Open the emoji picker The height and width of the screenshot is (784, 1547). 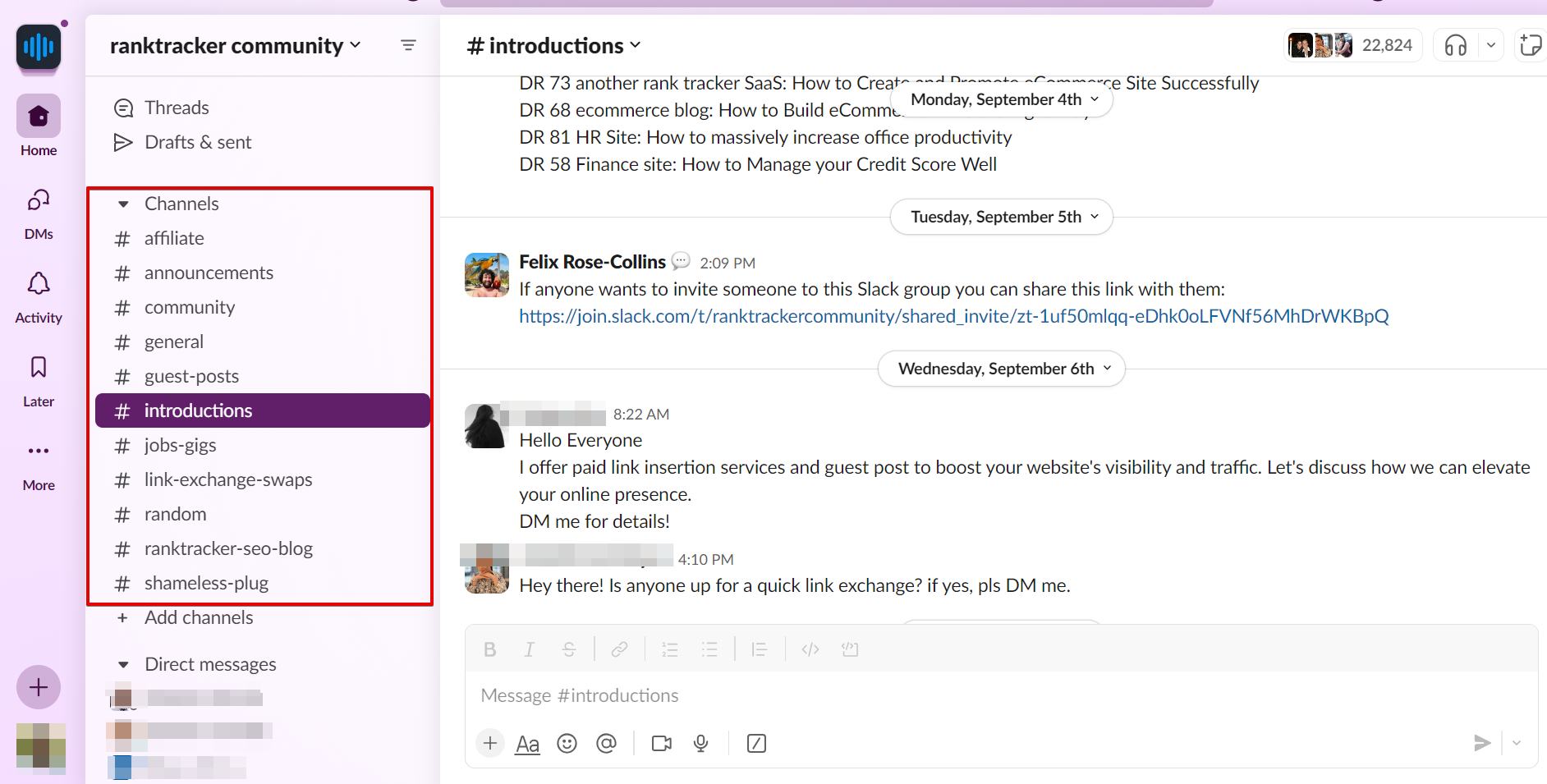click(567, 743)
